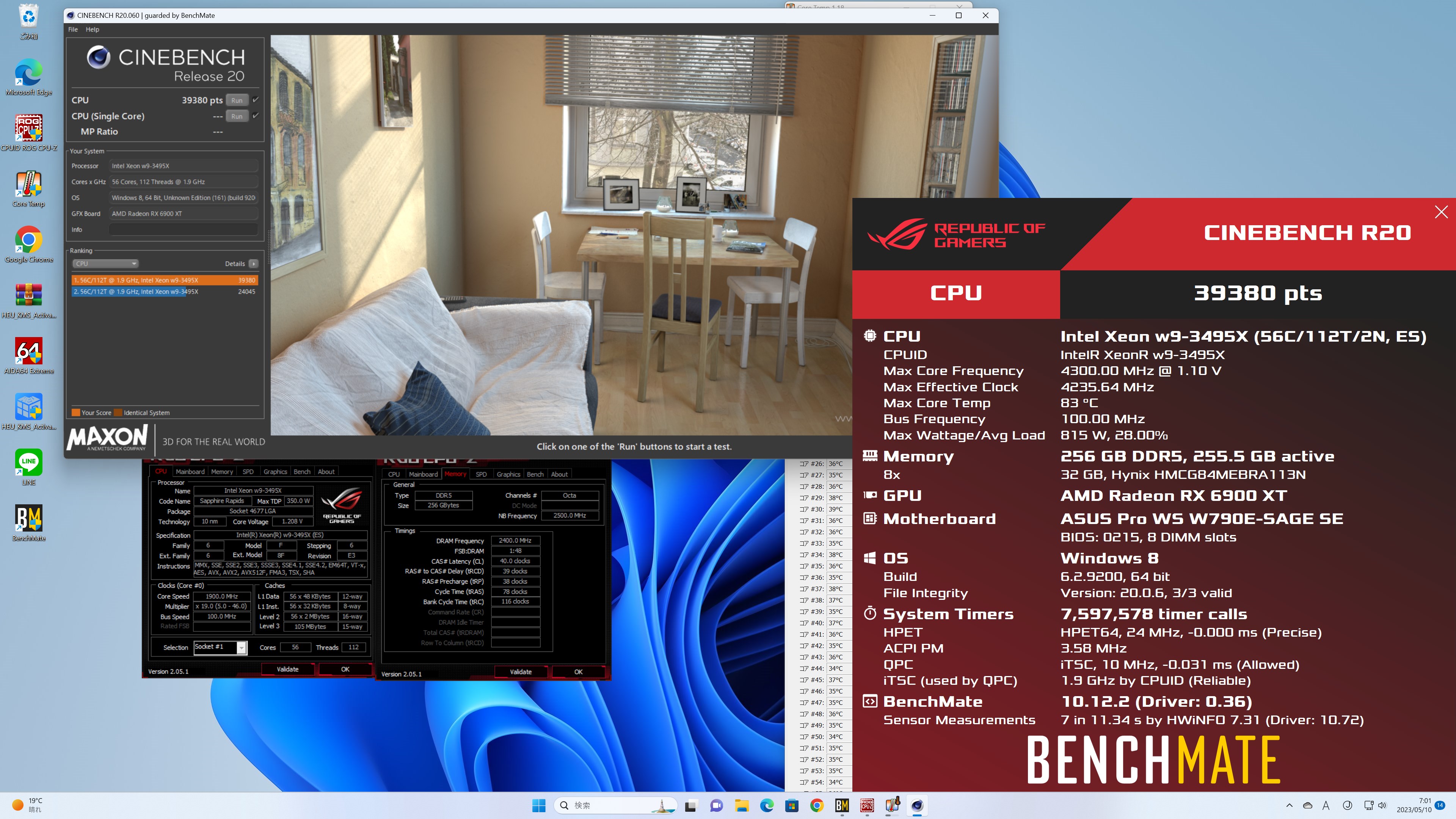Image resolution: width=1456 pixels, height=819 pixels.
Task: Switch to Mainboard tab in left CPU-Z
Action: click(x=190, y=471)
